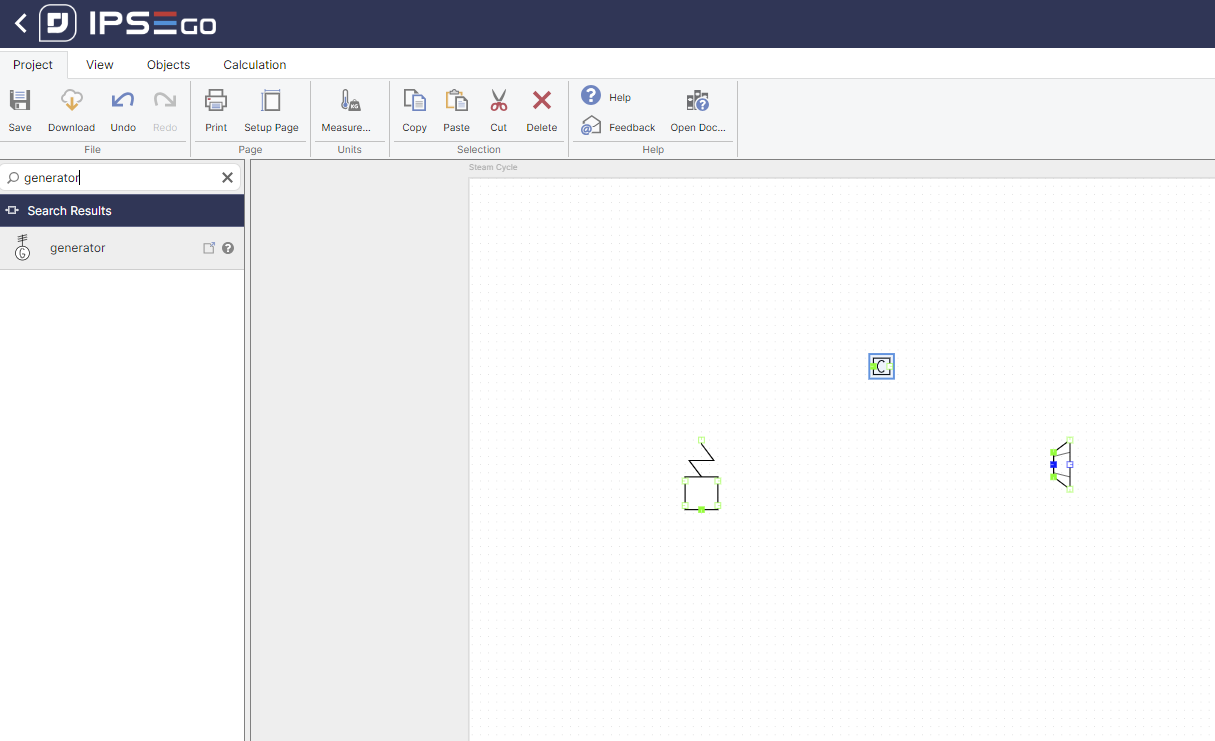Go back using the header arrow
Screen dimensions: 1215x741
tap(20, 23)
